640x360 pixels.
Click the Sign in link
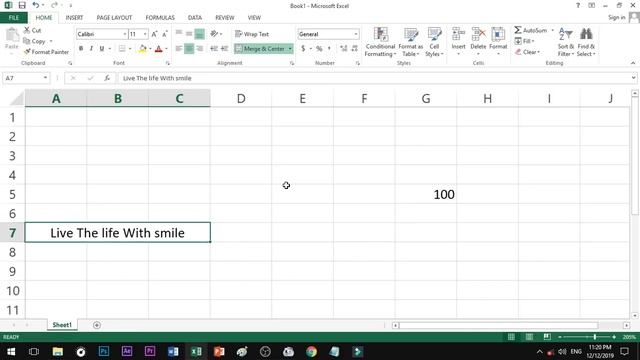[616, 18]
